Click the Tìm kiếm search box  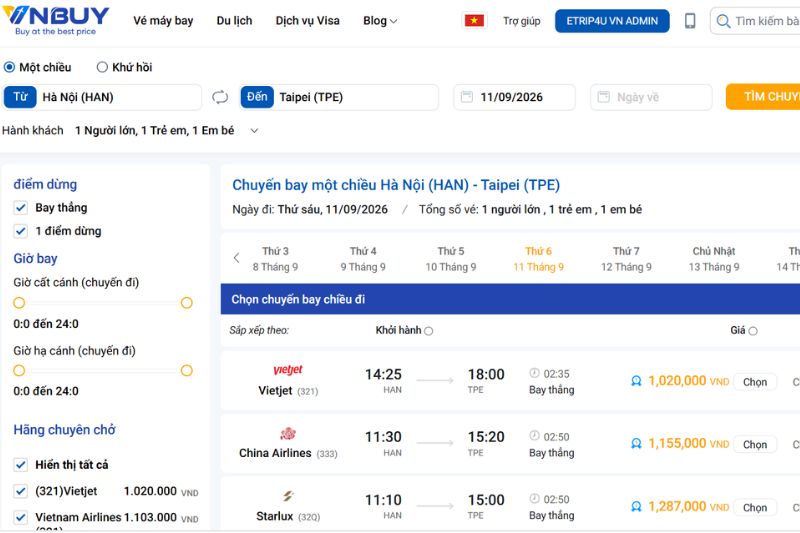click(755, 21)
